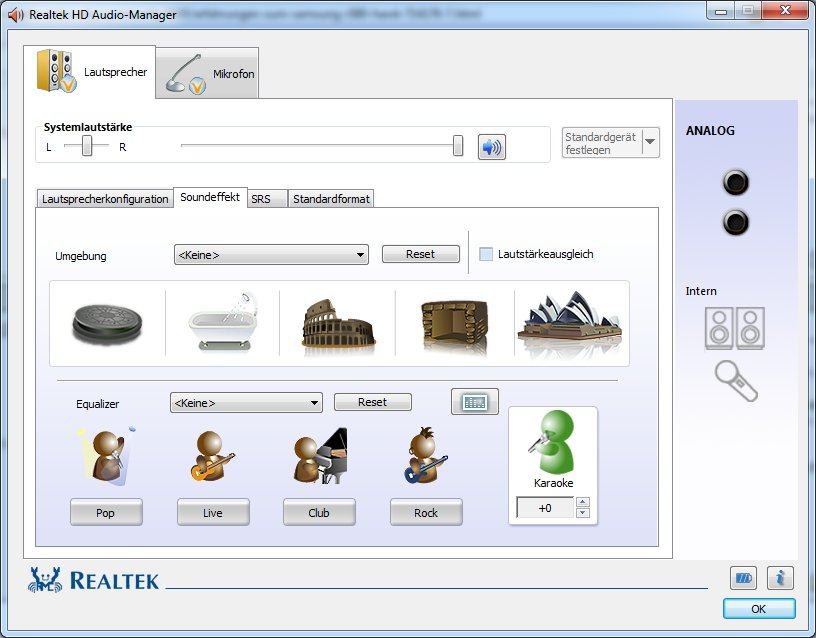Click the lower analog audio jack

click(x=736, y=222)
